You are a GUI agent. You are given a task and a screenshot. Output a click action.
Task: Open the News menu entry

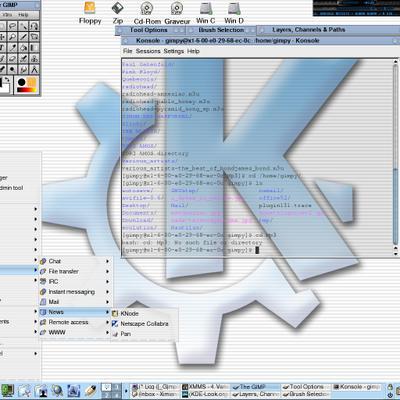[75, 312]
